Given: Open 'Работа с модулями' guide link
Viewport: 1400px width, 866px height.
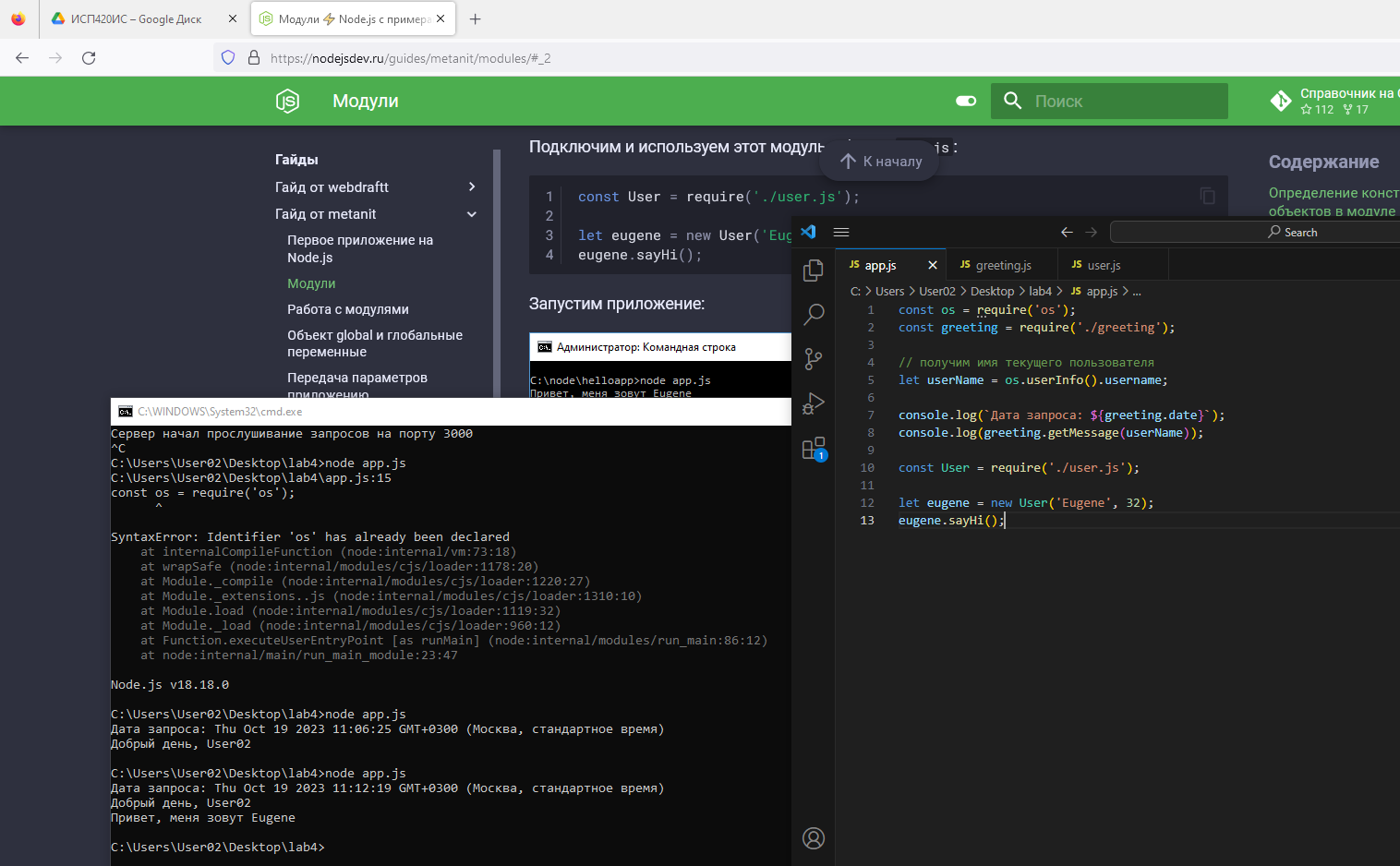Looking at the screenshot, I should click(347, 309).
